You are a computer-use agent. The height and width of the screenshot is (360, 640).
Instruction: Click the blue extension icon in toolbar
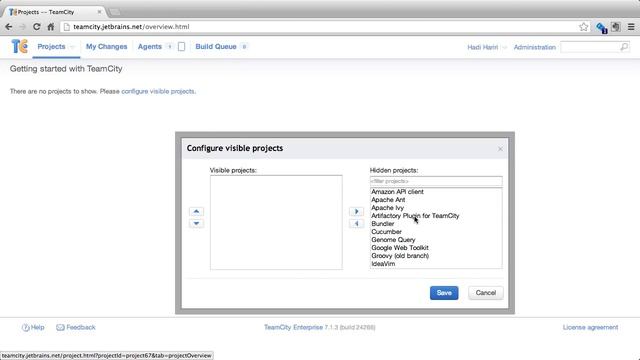[x=601, y=27]
